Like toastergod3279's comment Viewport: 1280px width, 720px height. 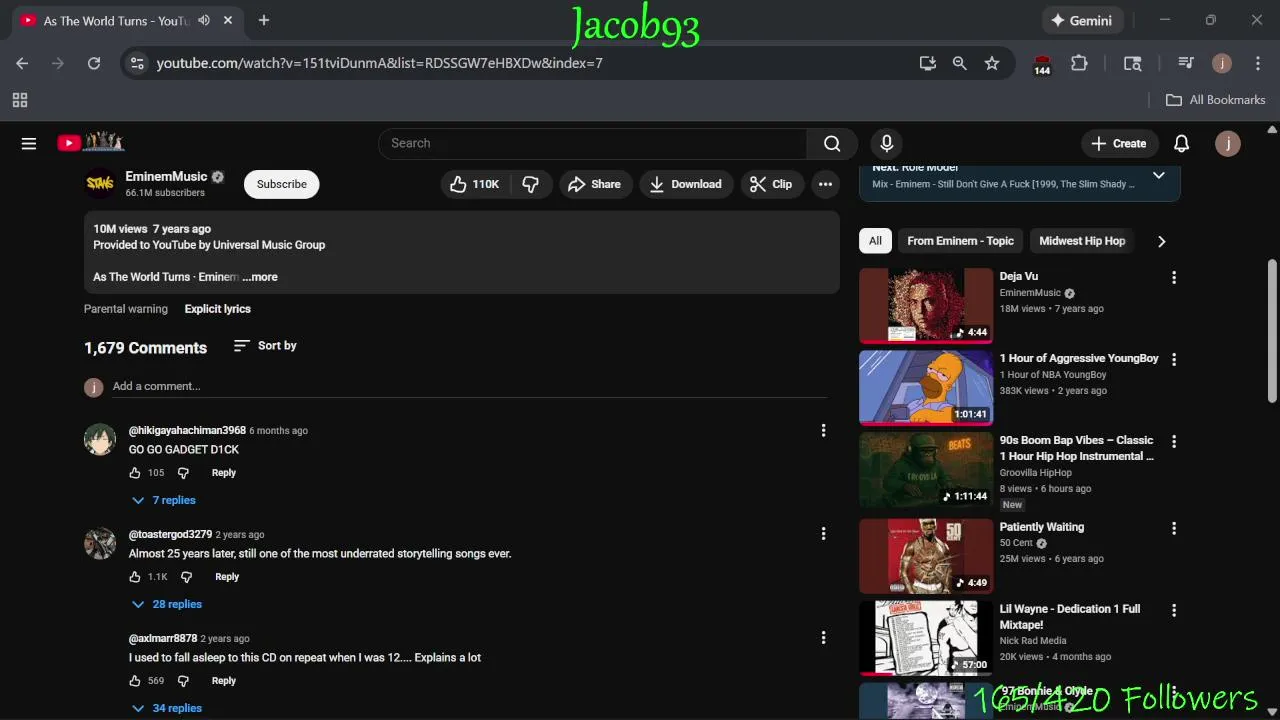[x=135, y=577]
